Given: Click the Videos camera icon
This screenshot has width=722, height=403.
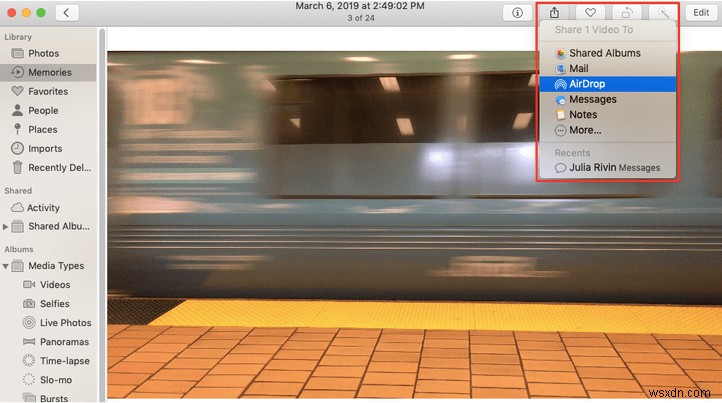Looking at the screenshot, I should coord(29,285).
